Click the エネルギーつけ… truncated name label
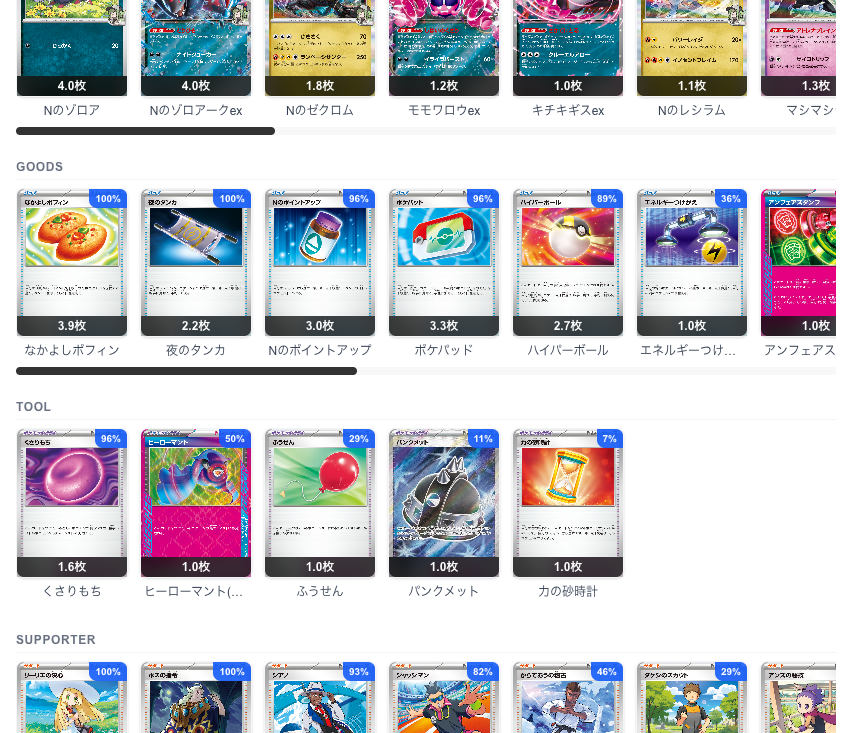This screenshot has height=733, width=842. coord(689,350)
